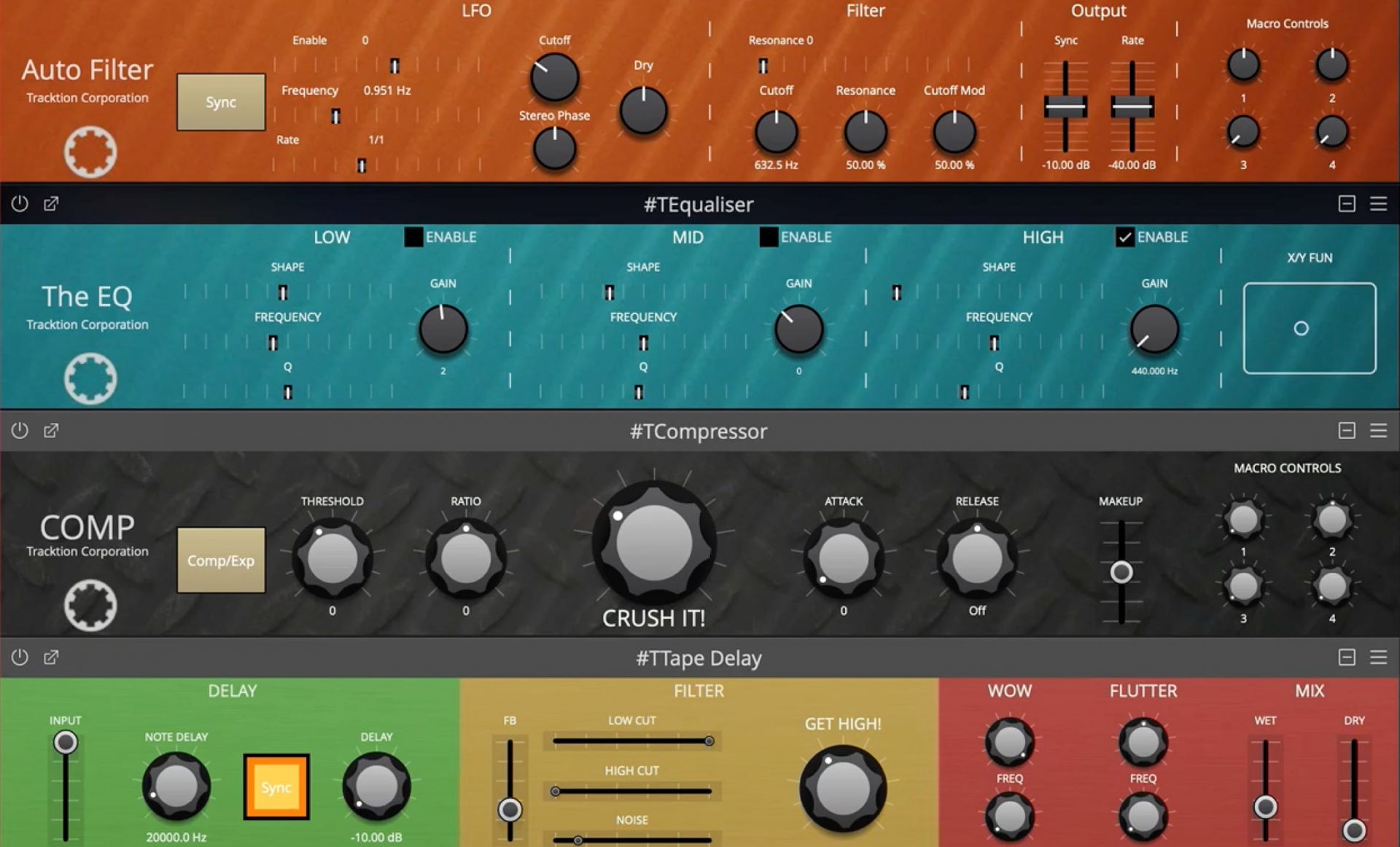
Task: Click the LFO Enable slider handle
Action: click(394, 66)
